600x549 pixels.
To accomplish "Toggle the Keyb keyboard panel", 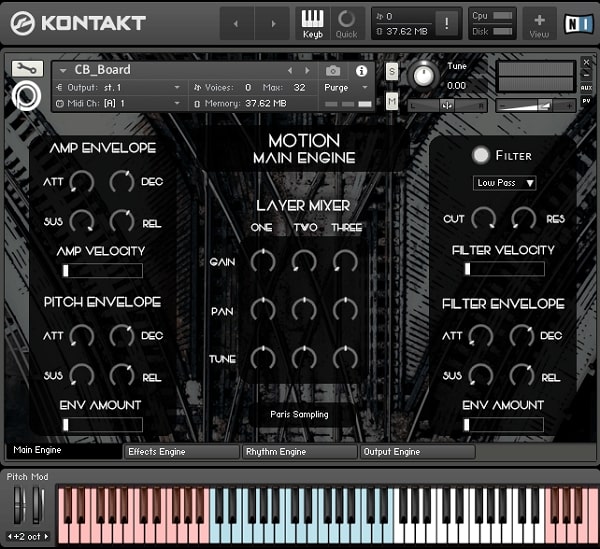I will [313, 24].
